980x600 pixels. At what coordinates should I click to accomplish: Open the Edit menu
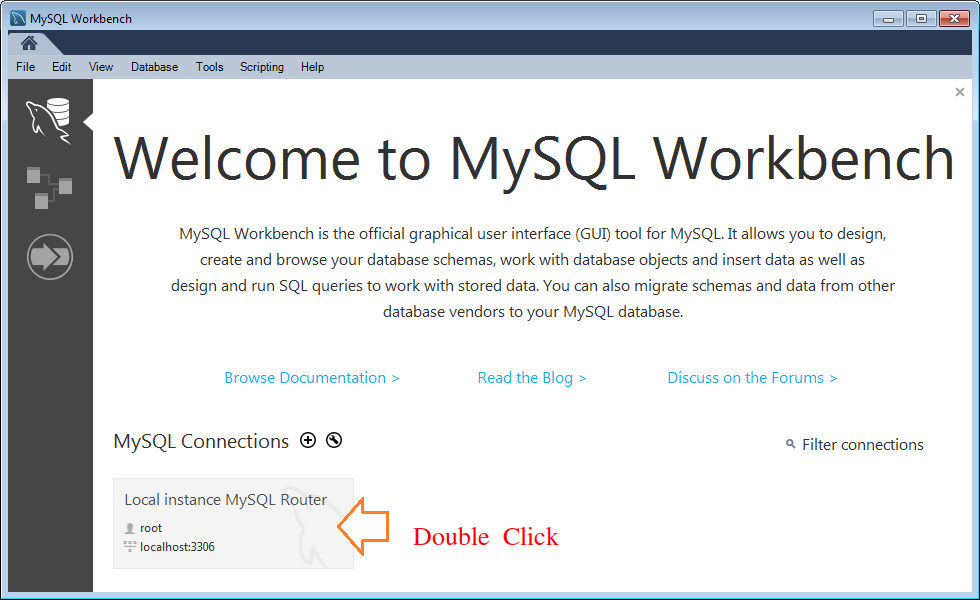click(x=61, y=67)
